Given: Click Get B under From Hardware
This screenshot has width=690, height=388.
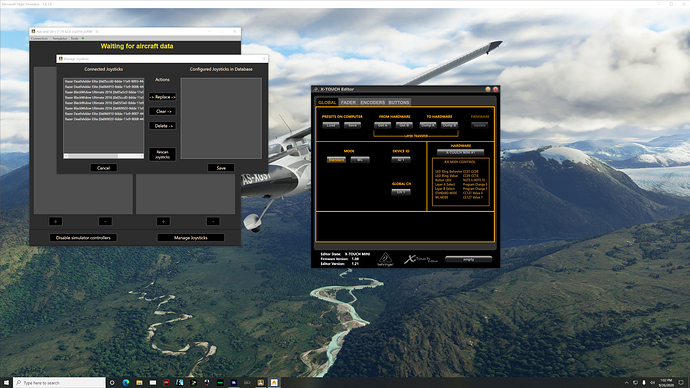Looking at the screenshot, I should tap(404, 125).
